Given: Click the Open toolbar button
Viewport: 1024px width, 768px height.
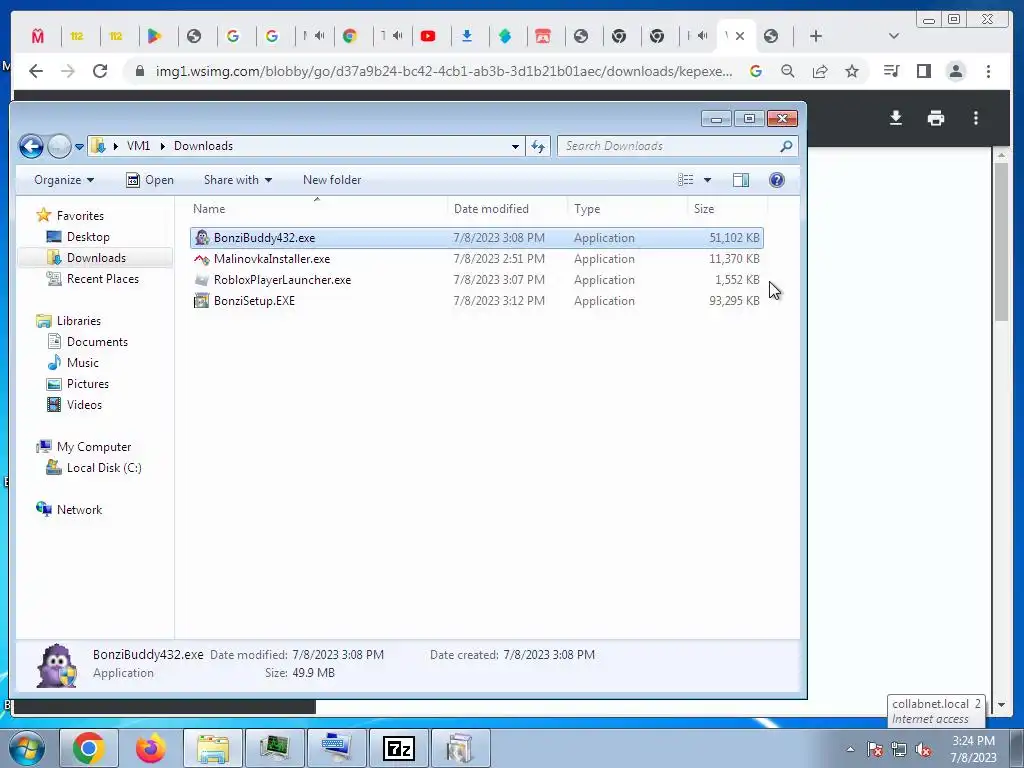Looking at the screenshot, I should (x=150, y=180).
